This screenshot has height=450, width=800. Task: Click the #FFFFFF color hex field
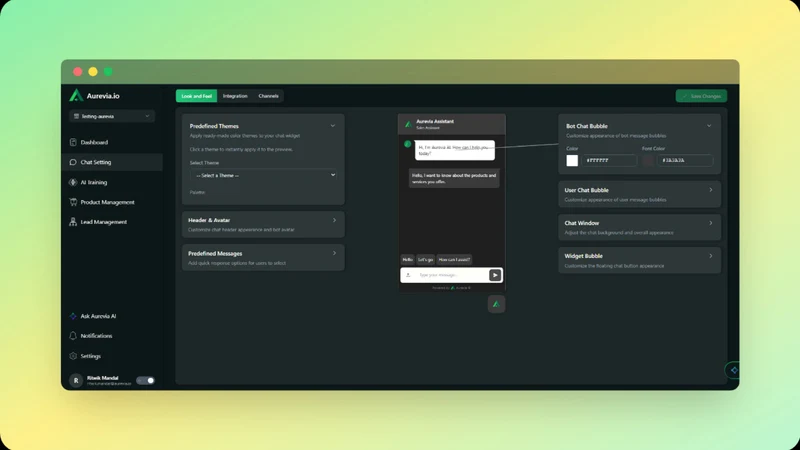tap(609, 160)
